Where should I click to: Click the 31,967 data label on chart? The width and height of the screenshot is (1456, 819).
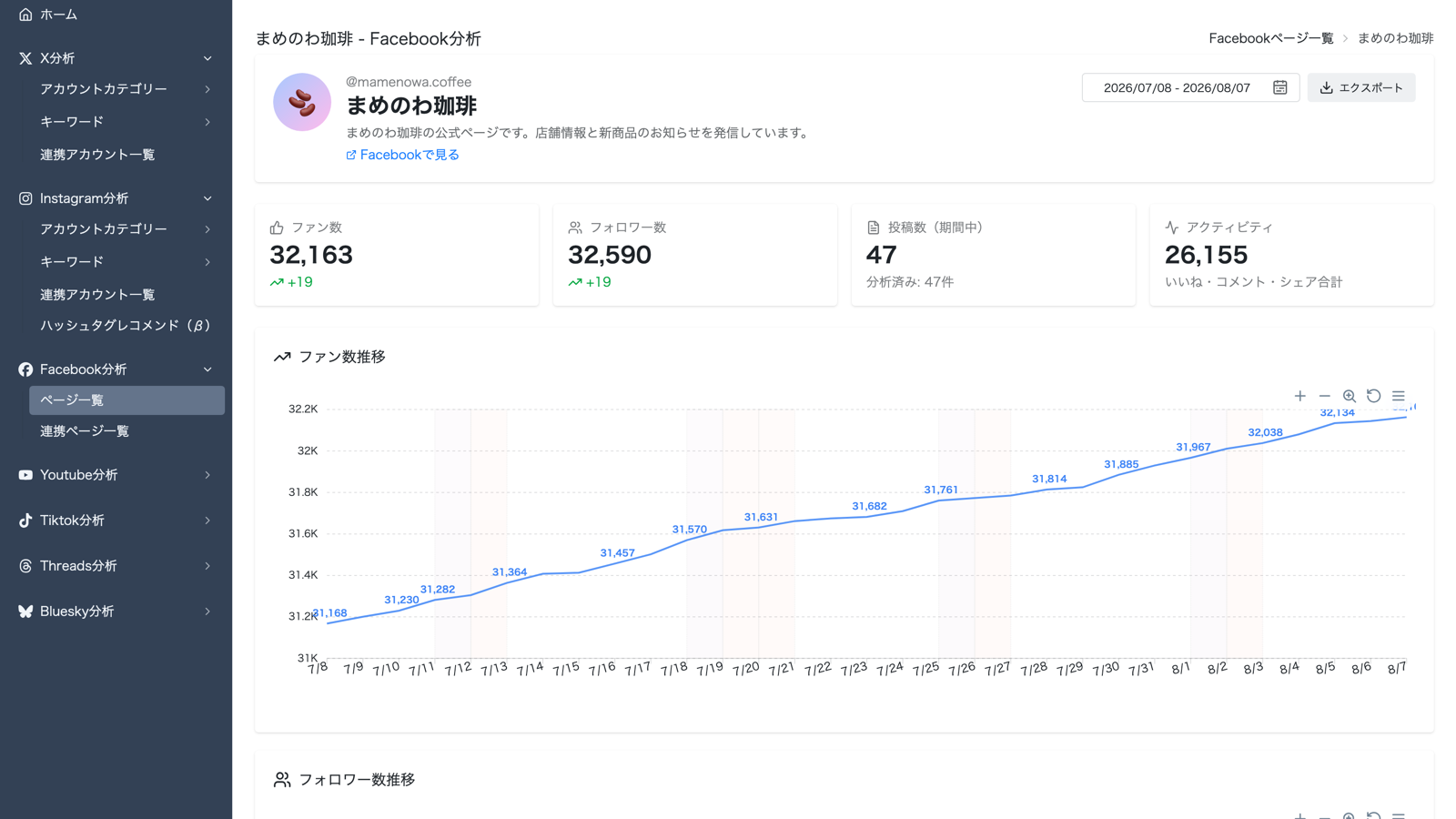tap(1193, 447)
